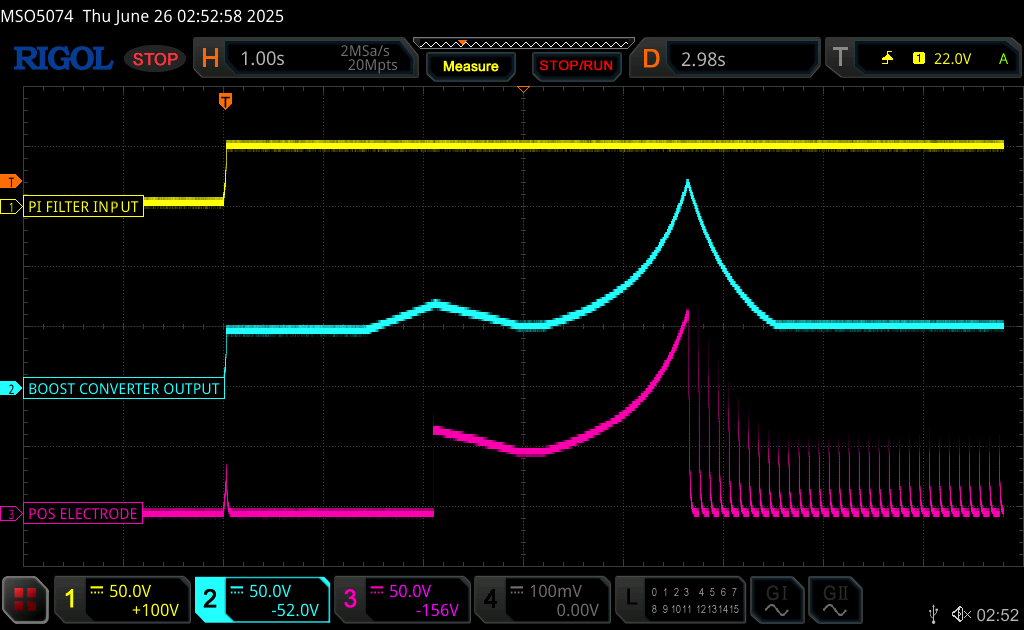Open the horizontal timebase 1.00s setting
This screenshot has width=1024, height=630.
[x=263, y=59]
